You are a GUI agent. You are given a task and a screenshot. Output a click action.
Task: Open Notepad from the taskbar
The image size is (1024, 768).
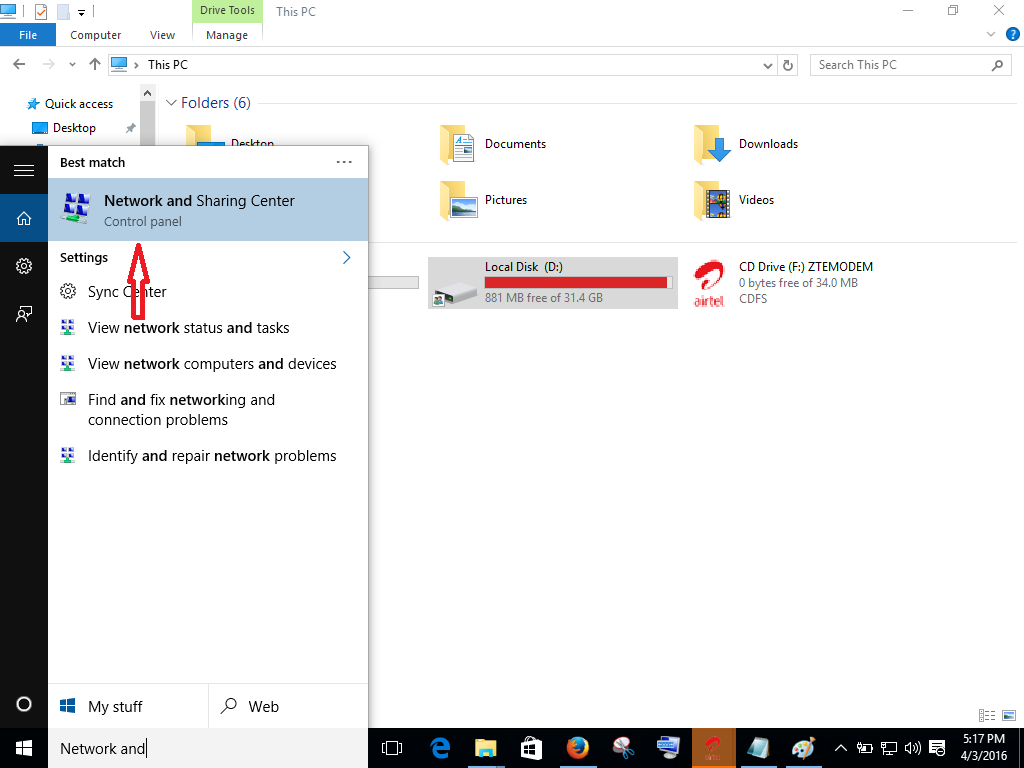pyautogui.click(x=757, y=748)
